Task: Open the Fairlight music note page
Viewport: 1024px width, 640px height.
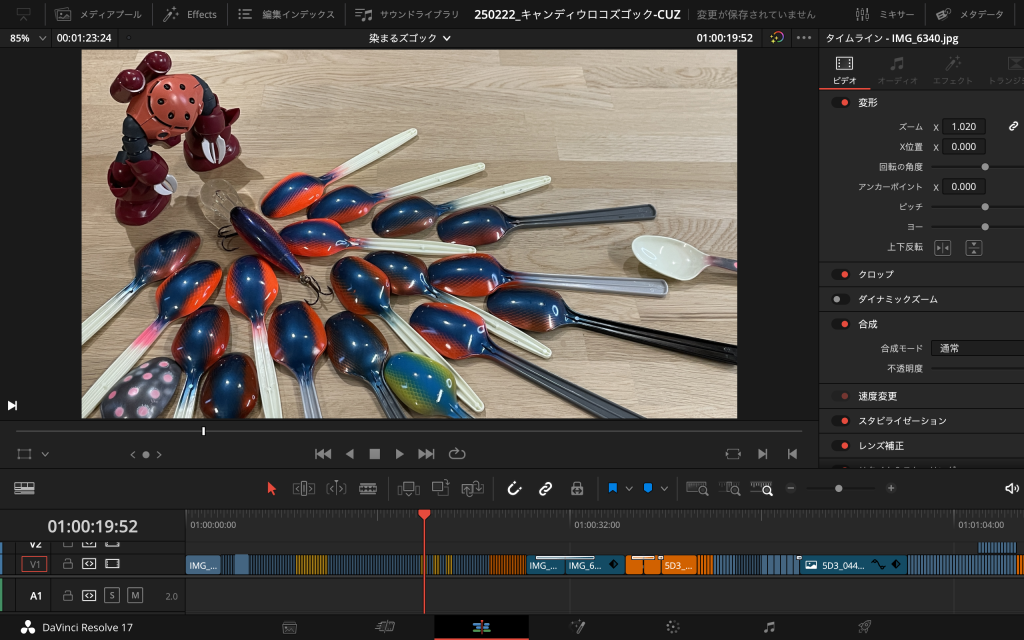Action: (769, 627)
